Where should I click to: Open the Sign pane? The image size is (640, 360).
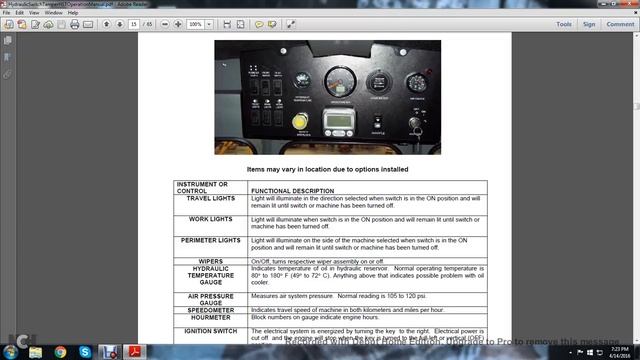[589, 24]
